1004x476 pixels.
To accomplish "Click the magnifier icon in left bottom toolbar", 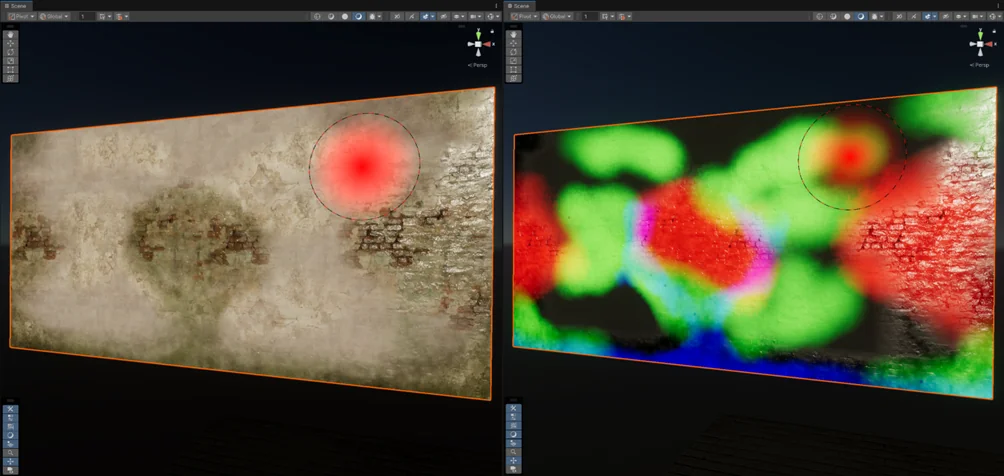I will [11, 452].
